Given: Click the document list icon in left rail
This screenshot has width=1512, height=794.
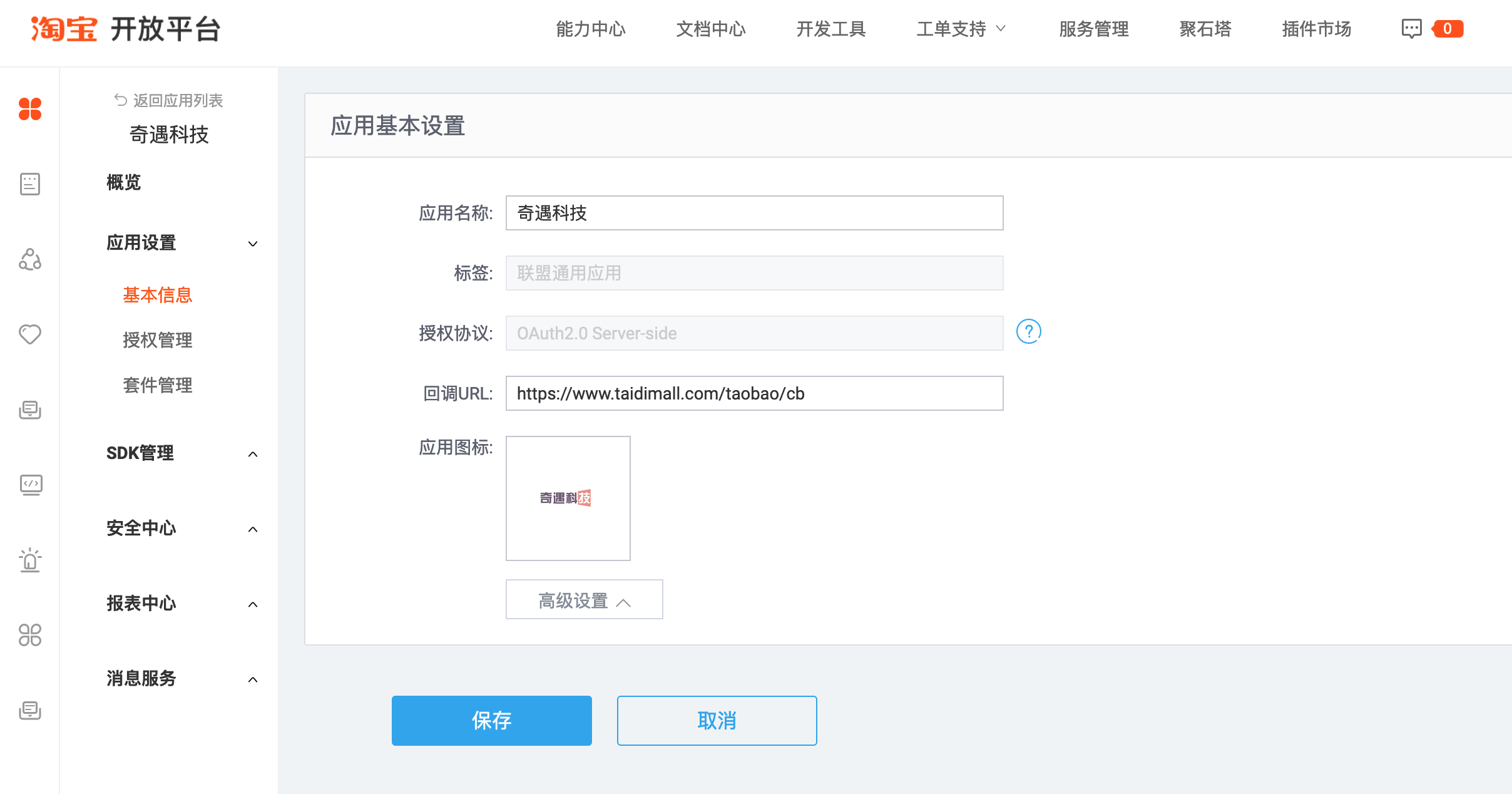Looking at the screenshot, I should pos(30,184).
